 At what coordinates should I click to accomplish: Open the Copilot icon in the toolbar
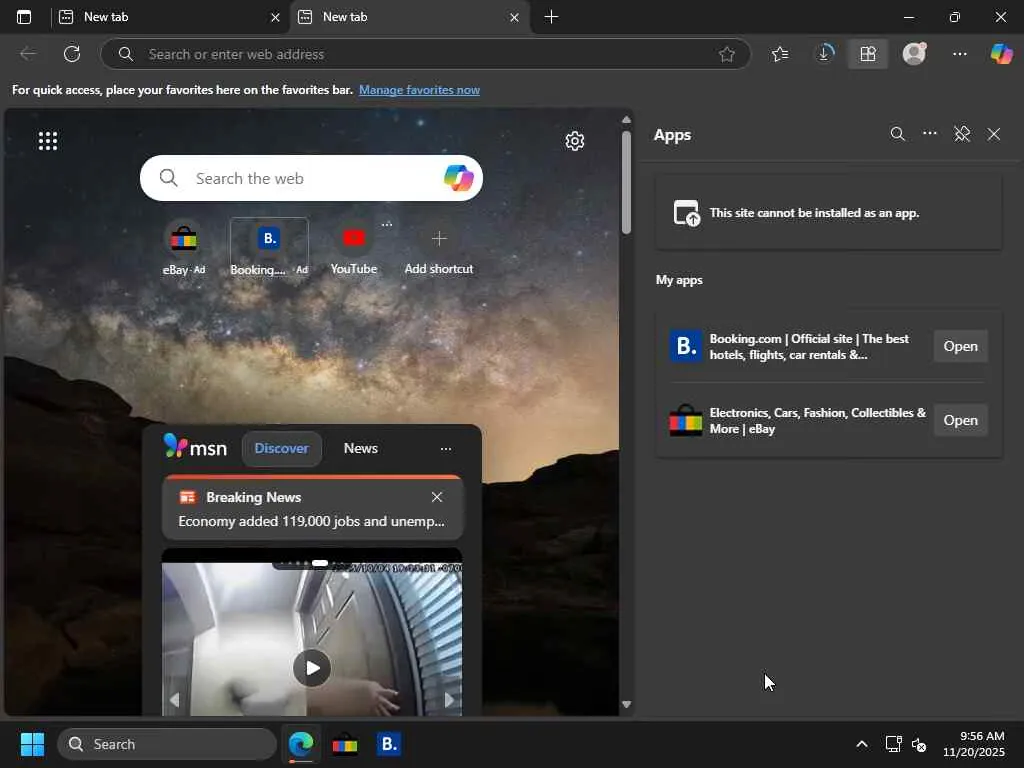tap(1001, 54)
